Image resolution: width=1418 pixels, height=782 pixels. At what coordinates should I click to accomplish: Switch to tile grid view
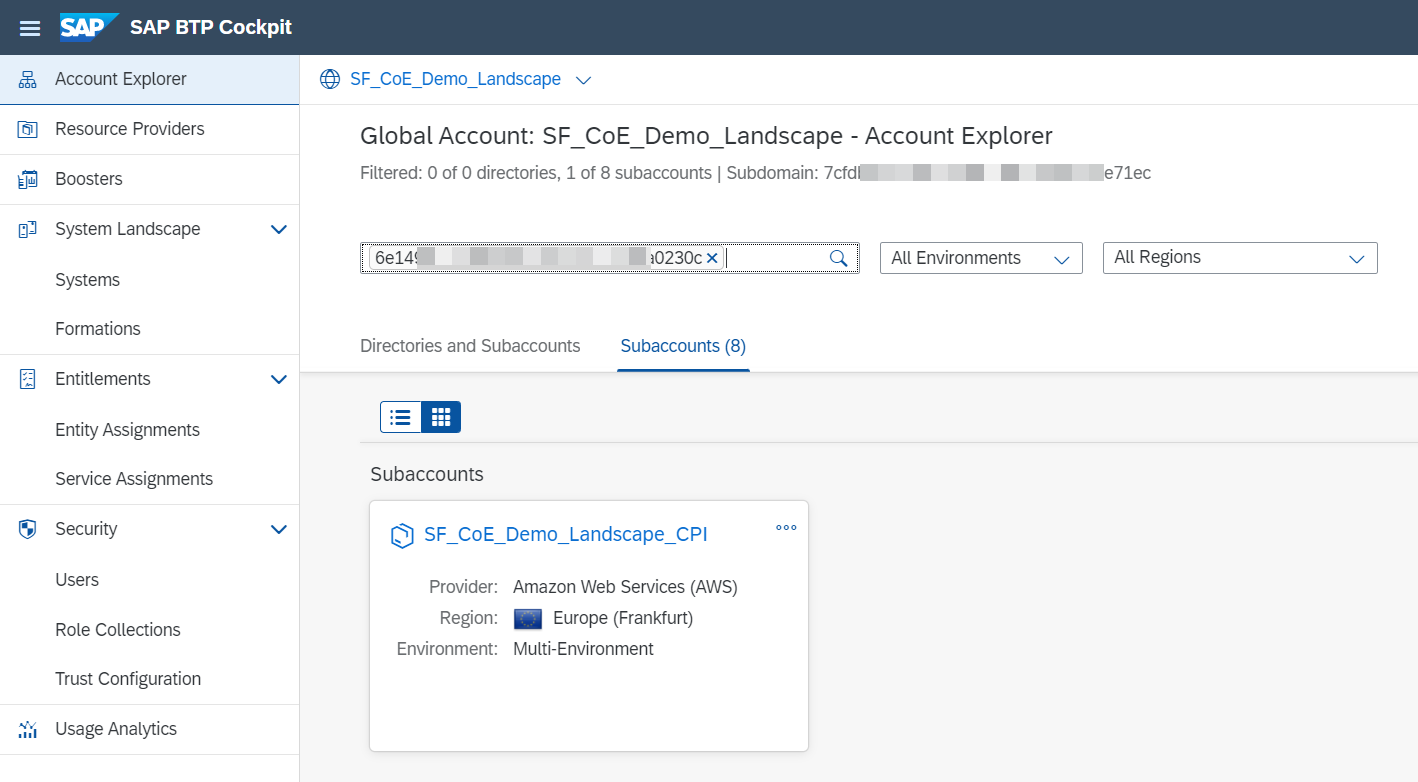coord(441,417)
